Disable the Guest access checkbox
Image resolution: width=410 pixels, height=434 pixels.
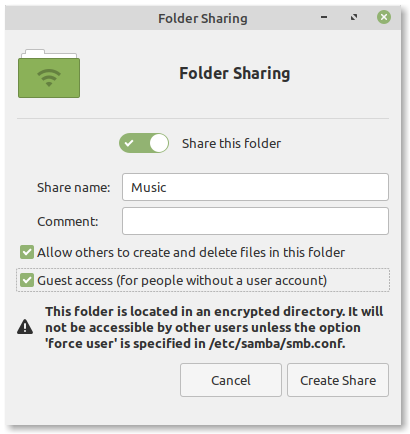(x=27, y=280)
